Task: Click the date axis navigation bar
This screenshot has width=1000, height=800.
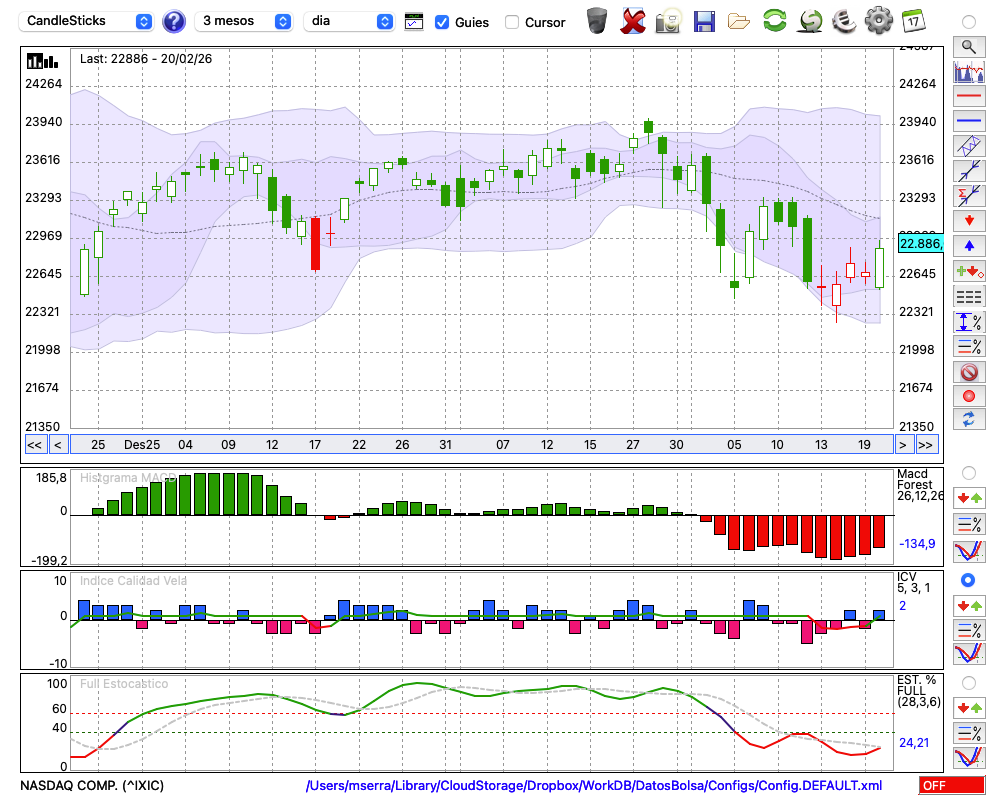Action: 482,445
